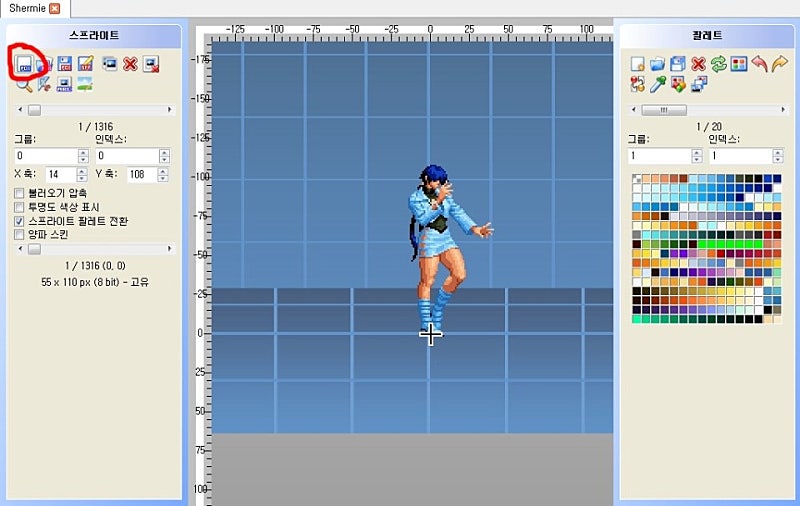Screen dimensions: 800x506
Task: Click the PCX image export icon
Action: tap(64, 84)
